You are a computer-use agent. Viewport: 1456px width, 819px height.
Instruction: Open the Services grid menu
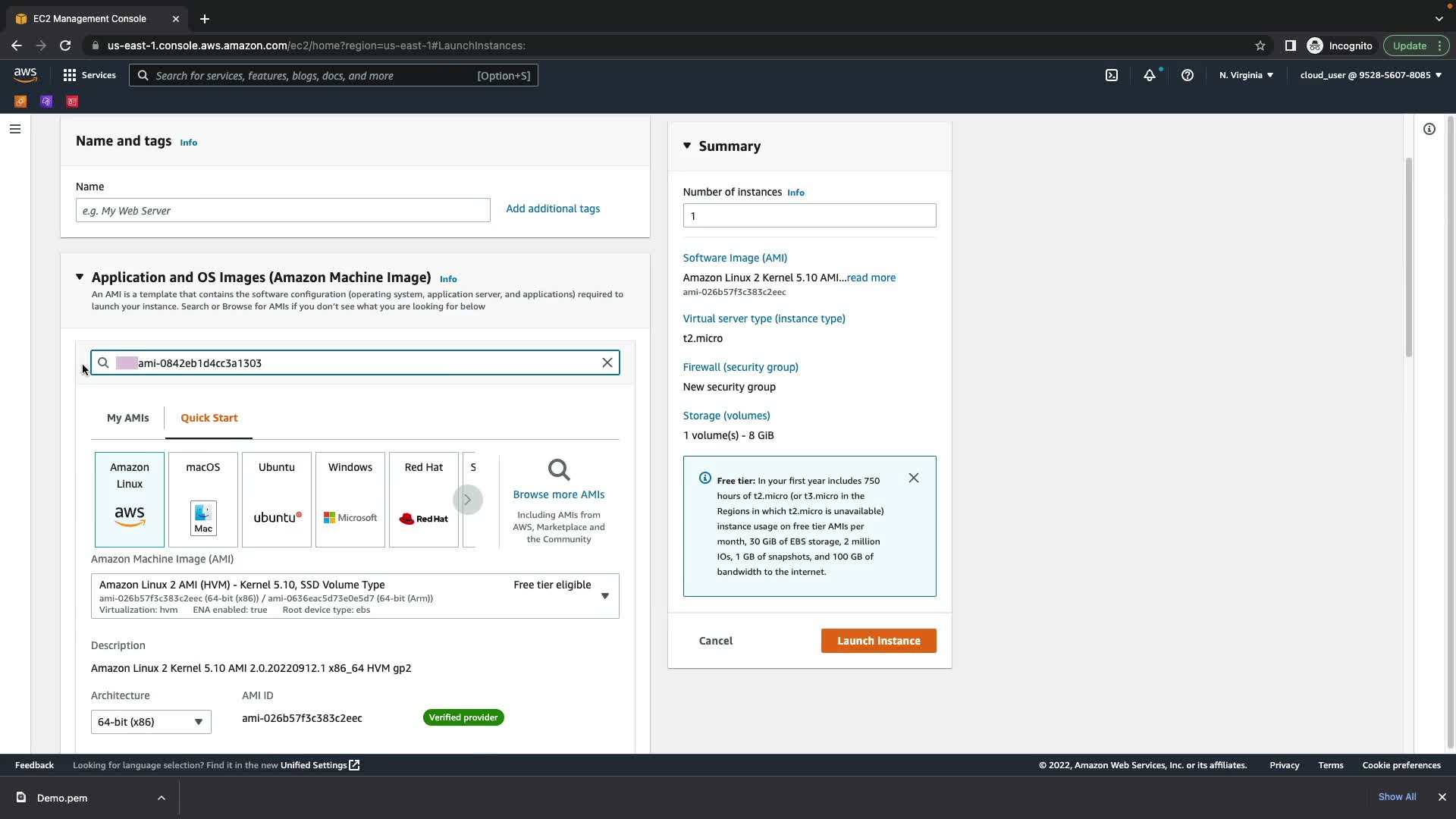click(x=70, y=75)
